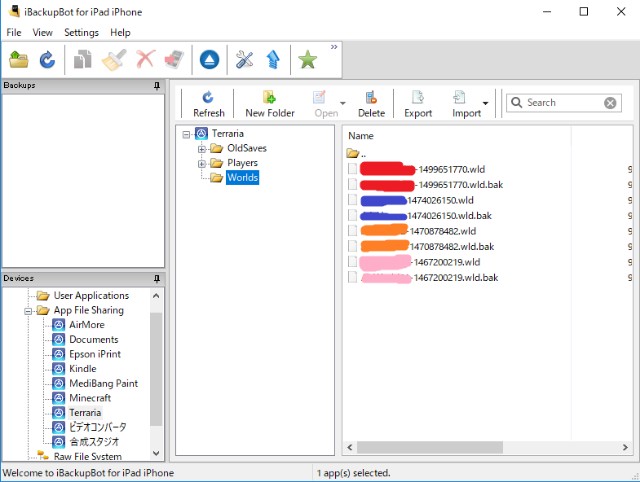The height and width of the screenshot is (482, 640).
Task: Collapse the Terraria tree root
Action: tap(187, 134)
